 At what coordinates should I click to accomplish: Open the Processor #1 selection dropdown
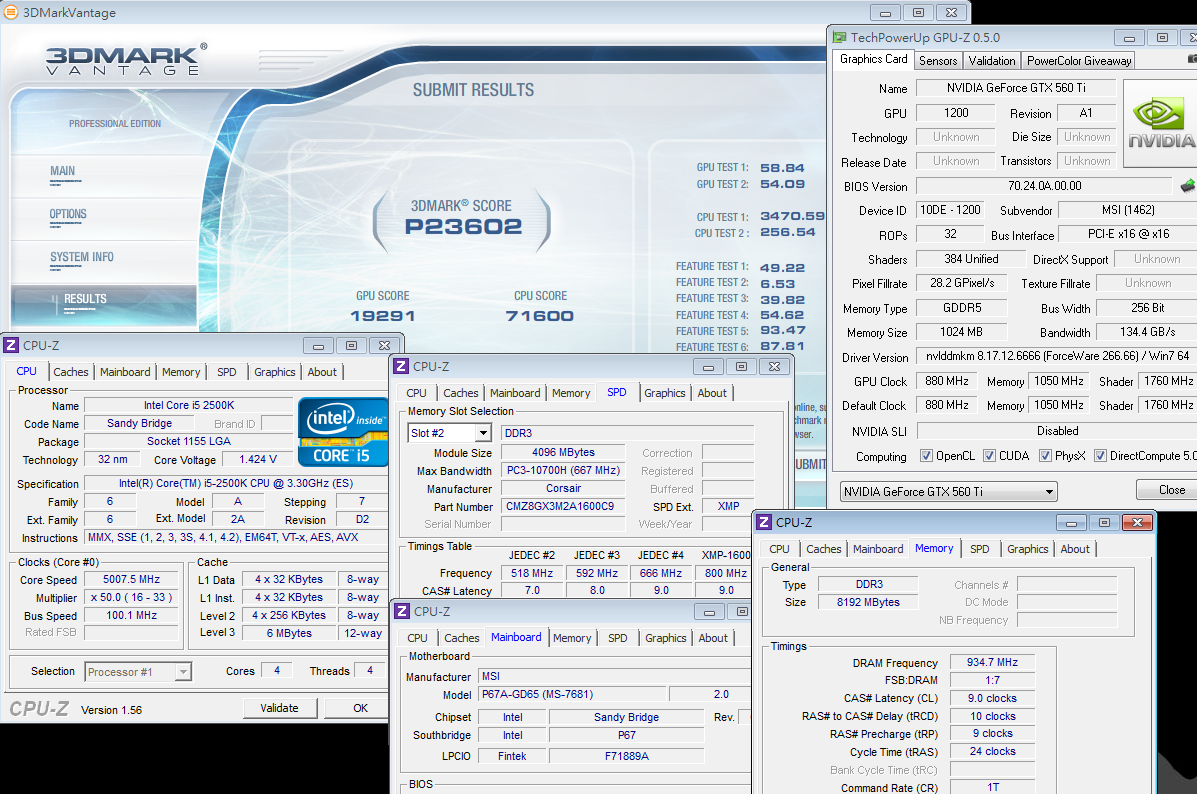coord(137,672)
